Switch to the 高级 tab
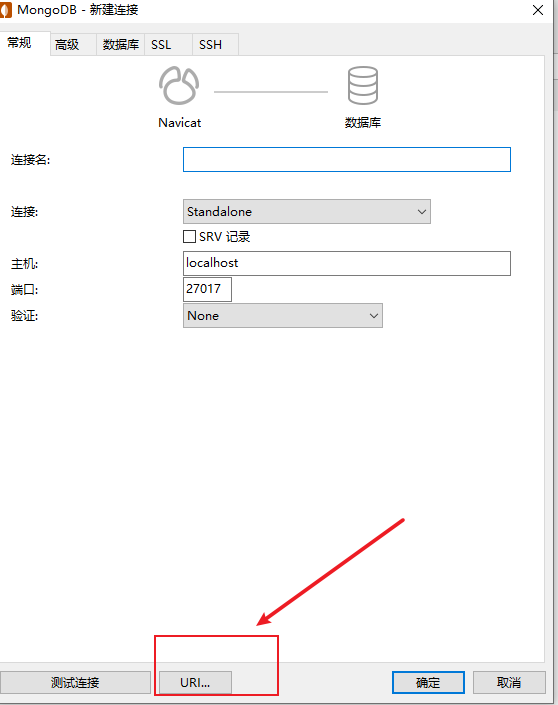Image resolution: width=558 pixels, height=705 pixels. click(73, 45)
